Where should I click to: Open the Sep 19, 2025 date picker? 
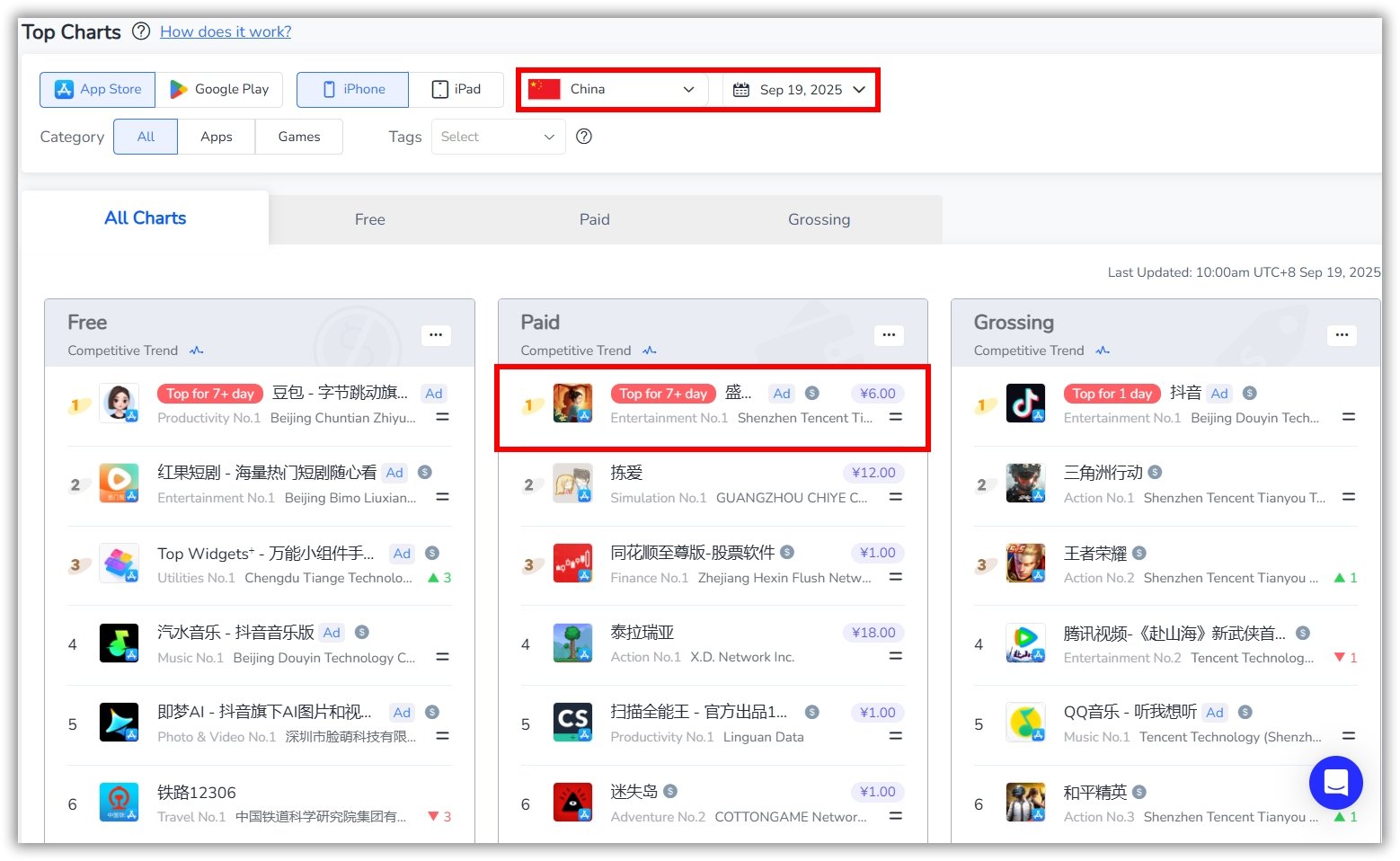(x=799, y=89)
